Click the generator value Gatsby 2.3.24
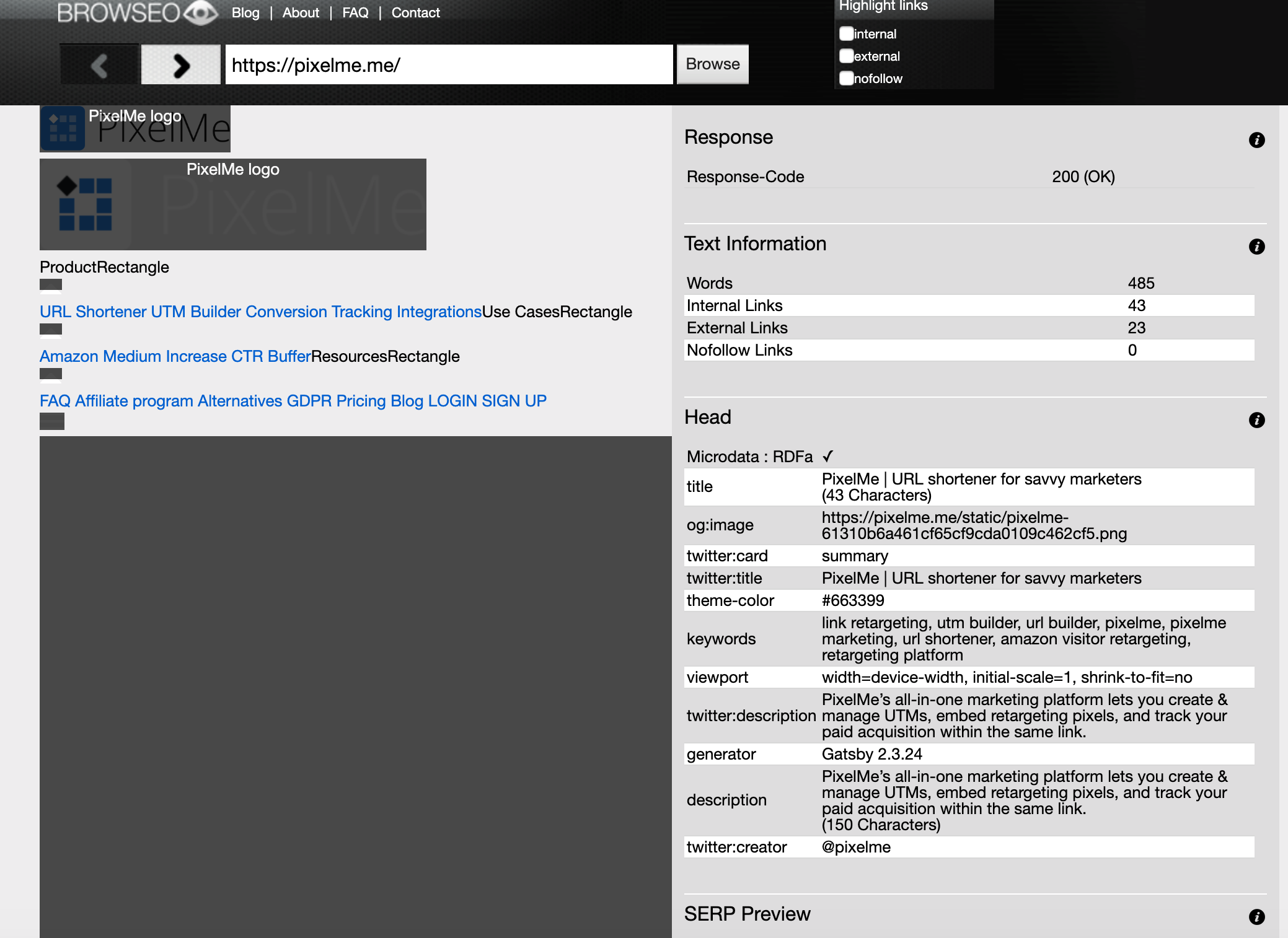 tap(871, 754)
